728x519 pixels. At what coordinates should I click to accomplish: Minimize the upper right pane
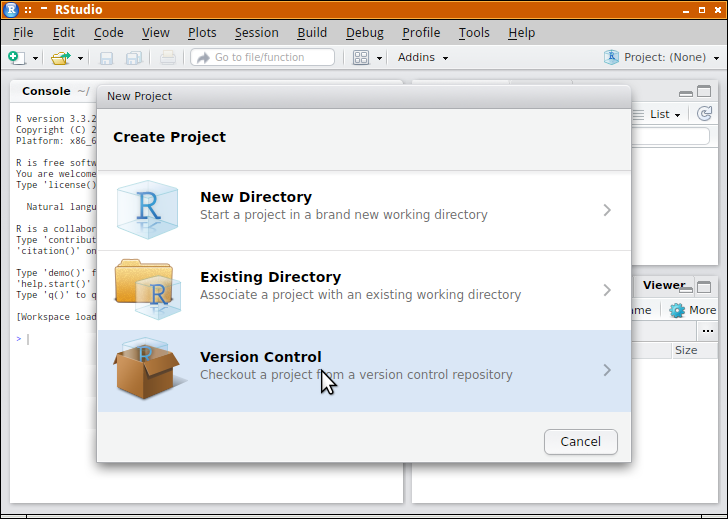pyautogui.click(x=686, y=93)
